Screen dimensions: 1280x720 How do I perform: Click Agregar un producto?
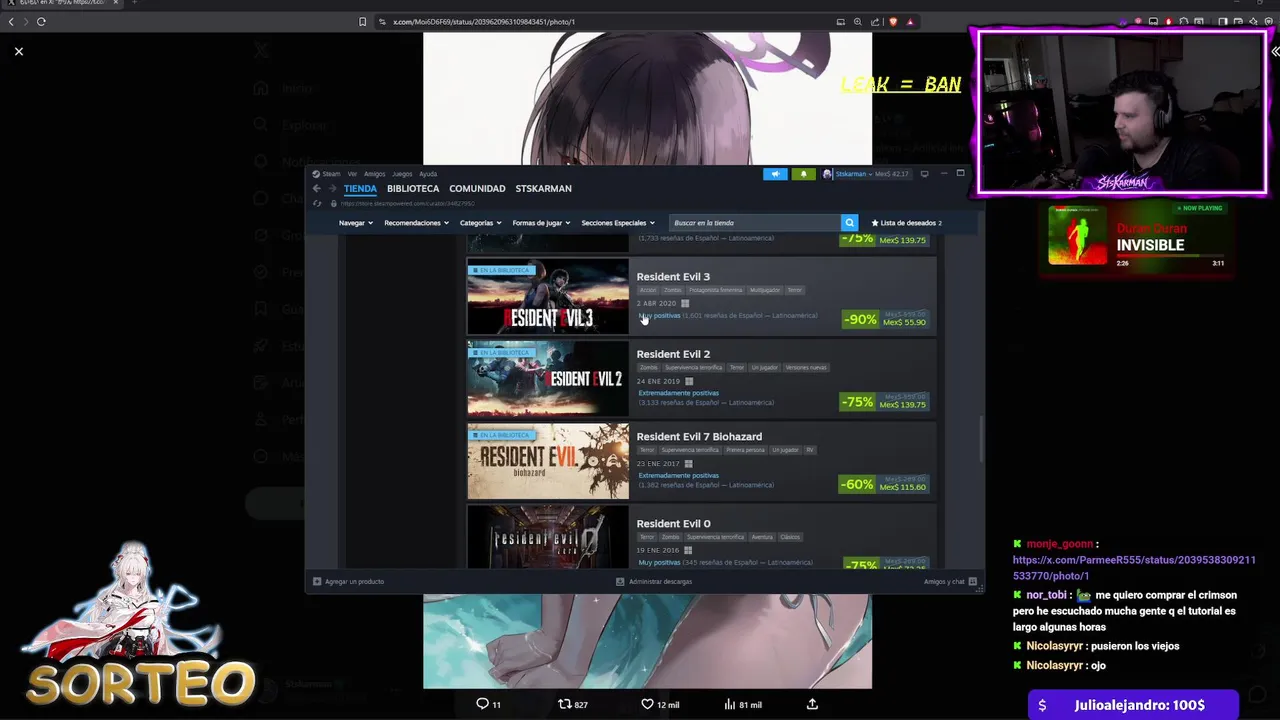coord(348,582)
